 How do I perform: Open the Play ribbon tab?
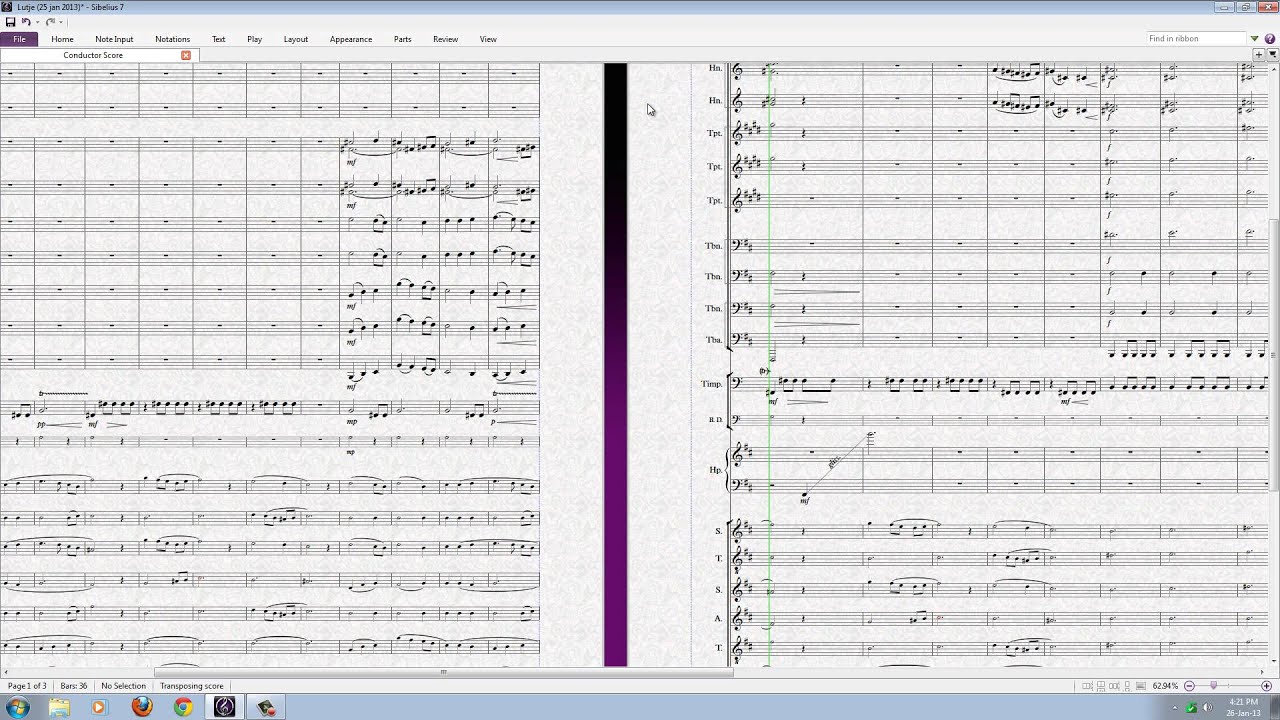point(254,39)
